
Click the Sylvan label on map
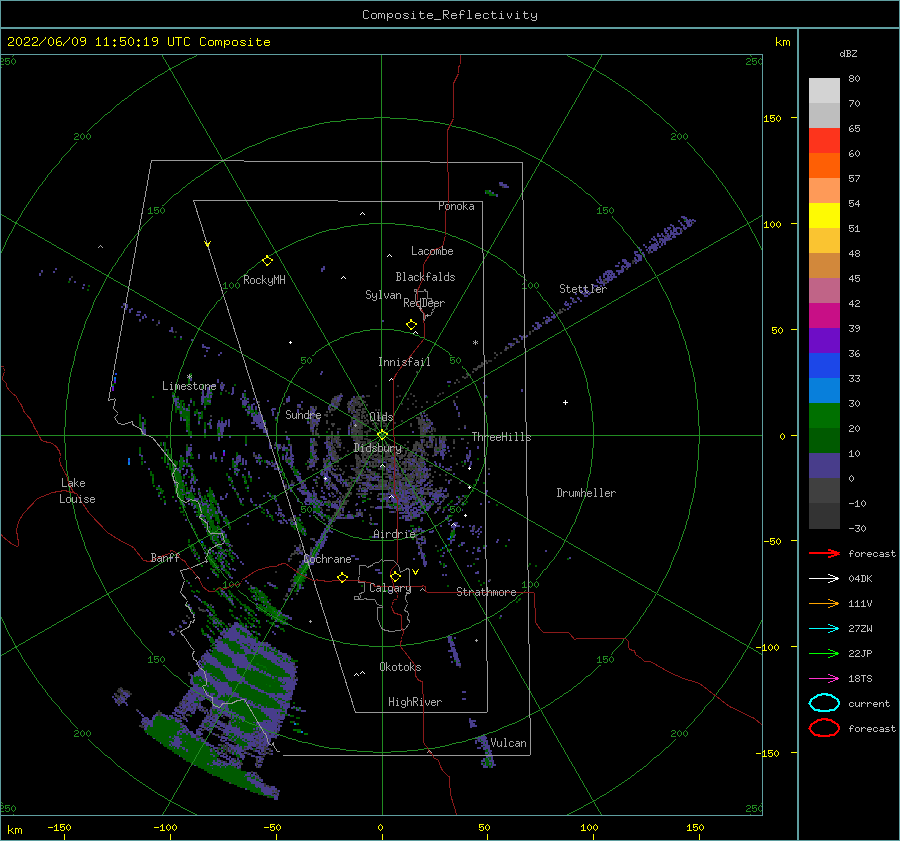point(383,295)
